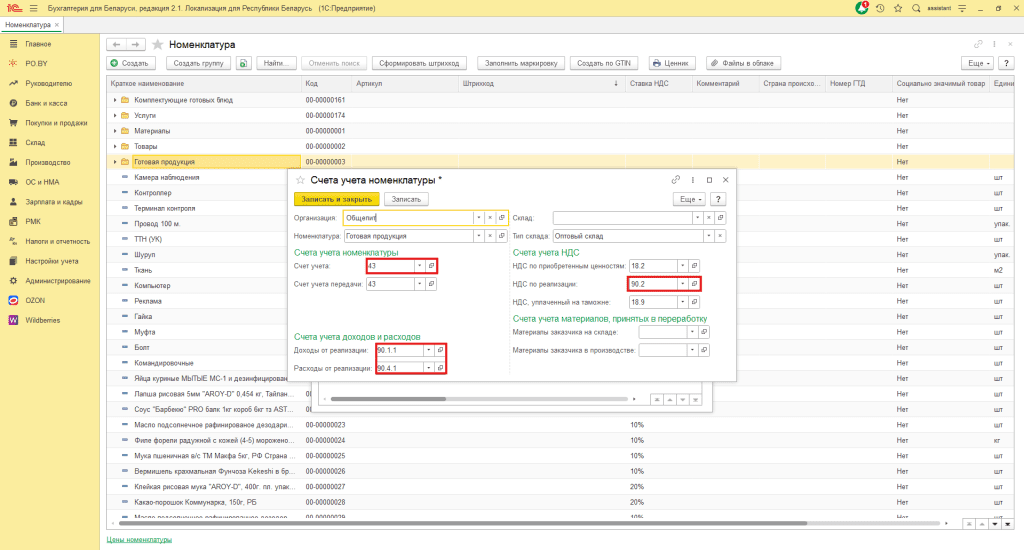The width and height of the screenshot is (1024, 550).
Task: Open the history clock icon
Action: (x=880, y=8)
